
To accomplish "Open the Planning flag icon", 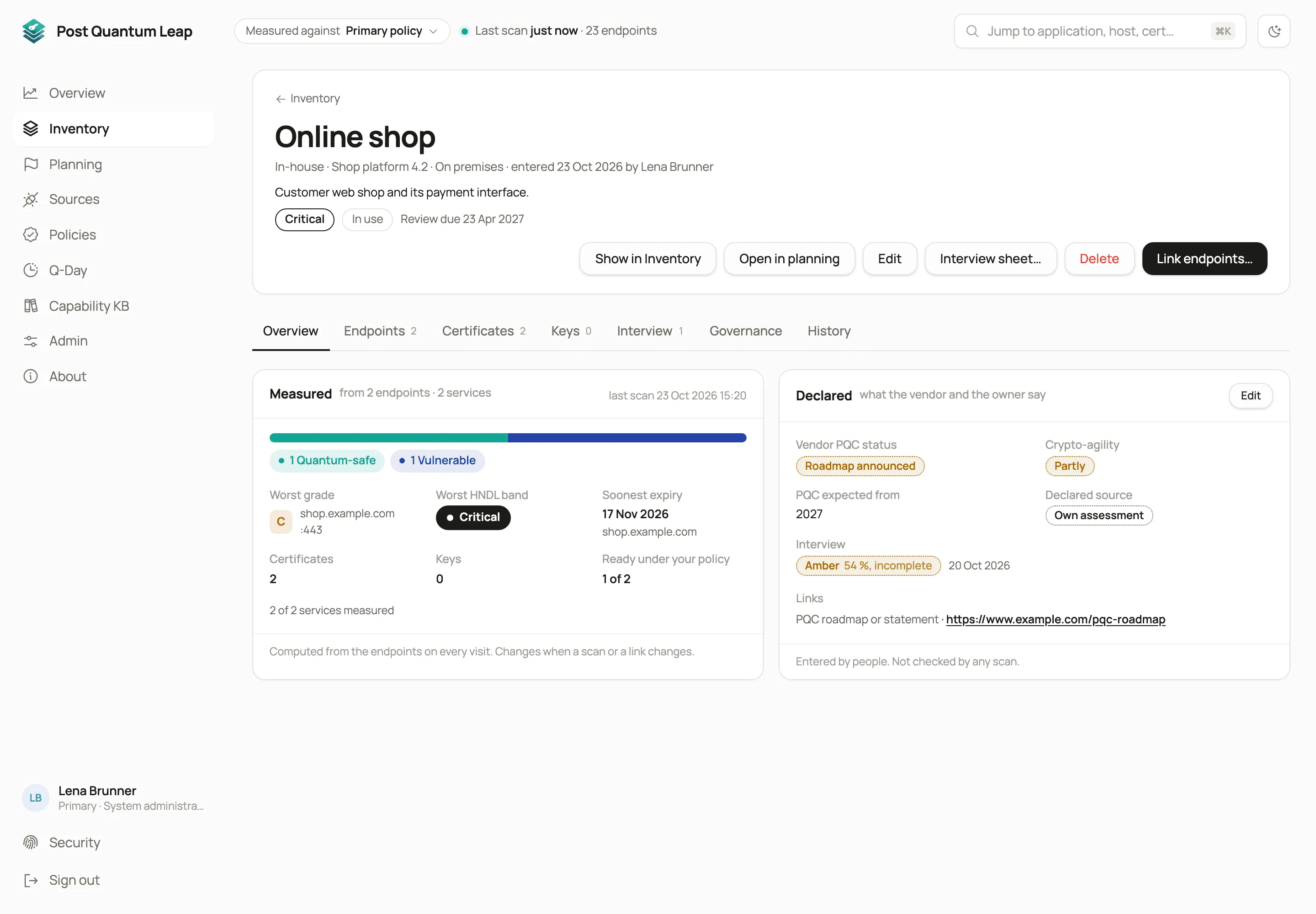I will [30, 165].
